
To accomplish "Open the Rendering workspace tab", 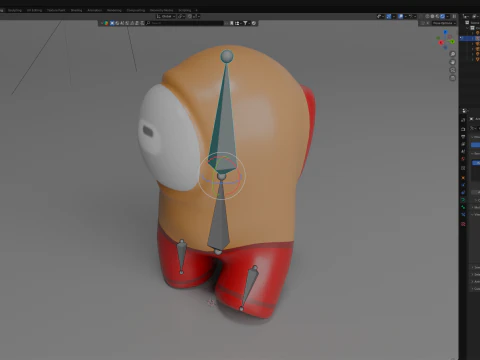I will (x=114, y=10).
